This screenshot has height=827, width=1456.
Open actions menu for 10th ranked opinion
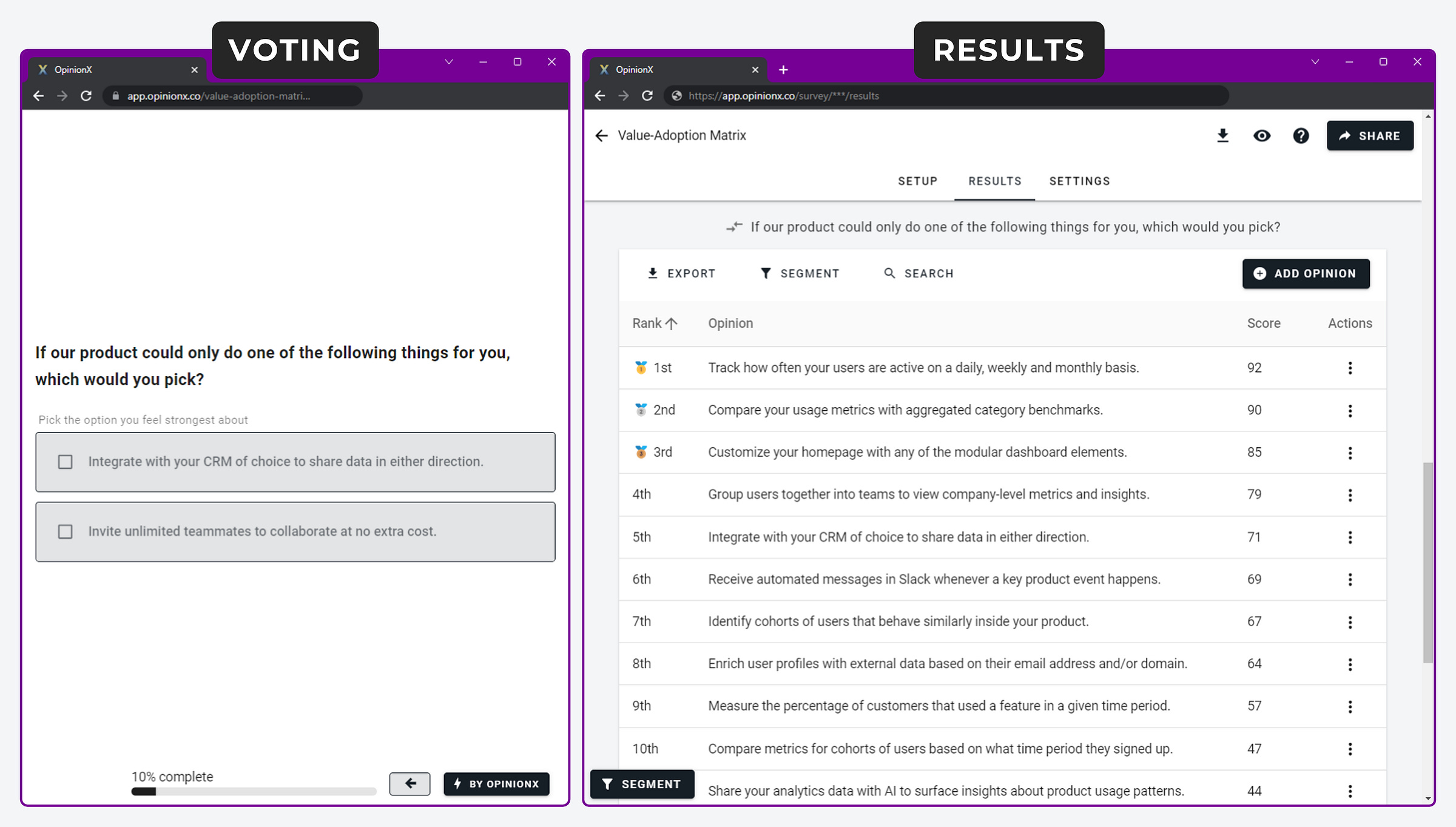1350,749
